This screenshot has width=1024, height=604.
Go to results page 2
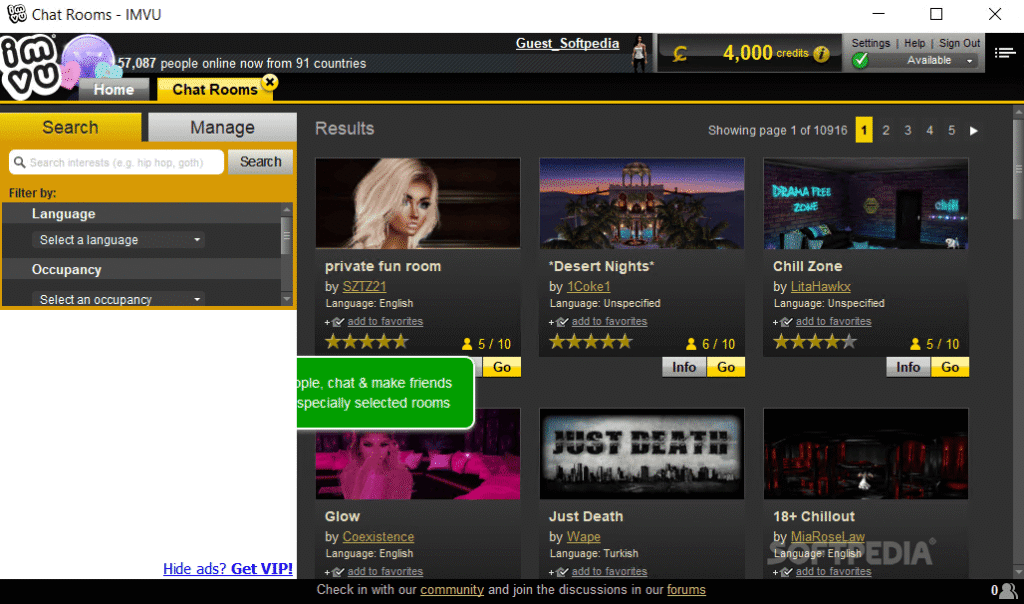click(886, 131)
